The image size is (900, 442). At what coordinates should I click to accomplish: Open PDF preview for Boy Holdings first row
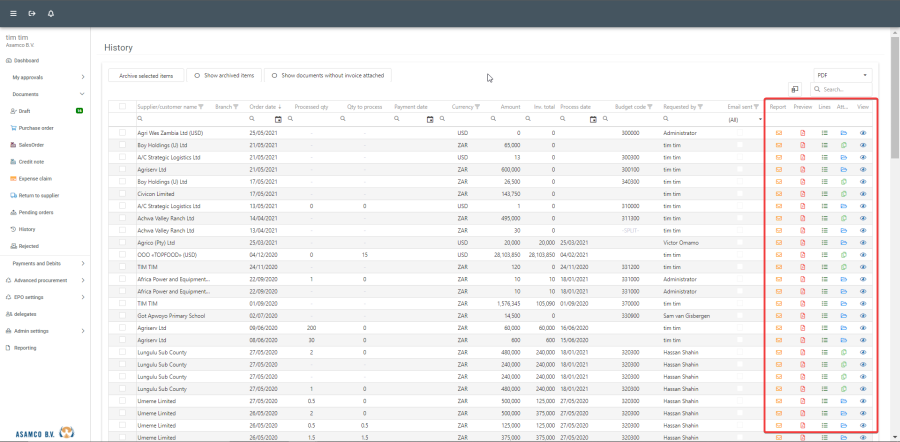[802, 145]
